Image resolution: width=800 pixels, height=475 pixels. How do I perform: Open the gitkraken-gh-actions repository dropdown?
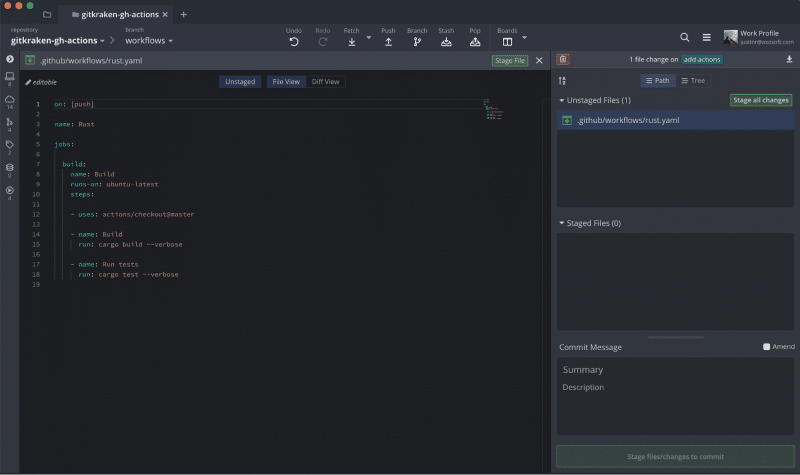click(57, 40)
